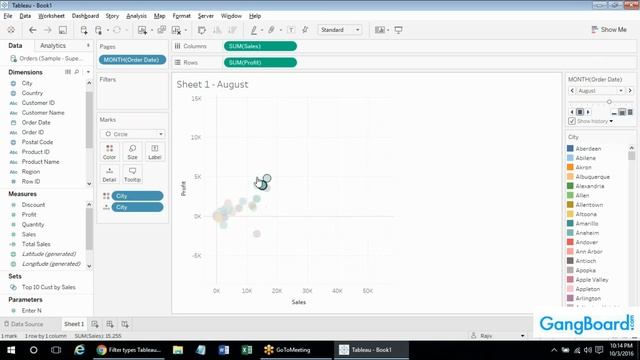The width and height of the screenshot is (640, 360).
Task: Open the Analysis menu
Action: [x=136, y=16]
